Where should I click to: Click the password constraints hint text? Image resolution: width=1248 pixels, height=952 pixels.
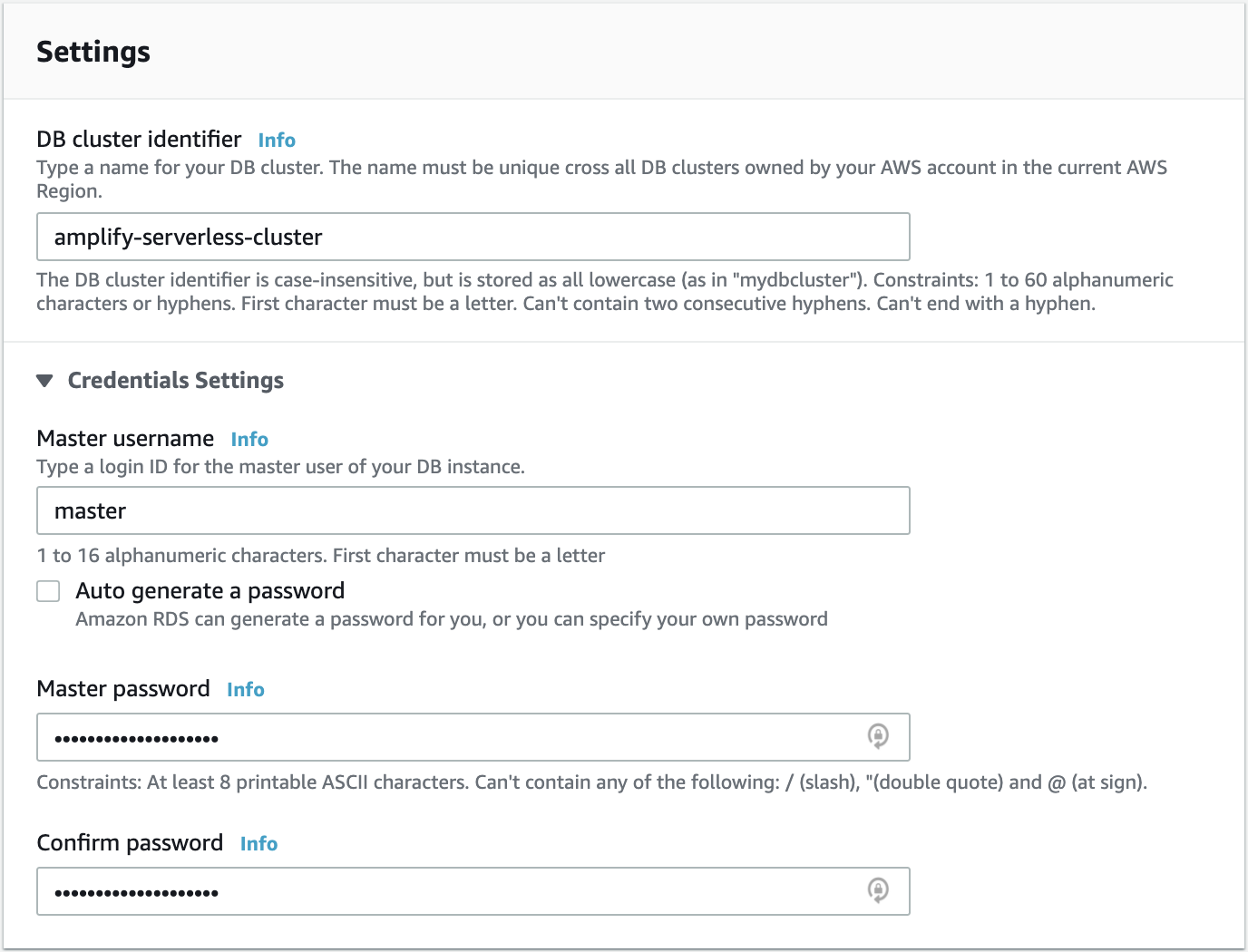592,782
